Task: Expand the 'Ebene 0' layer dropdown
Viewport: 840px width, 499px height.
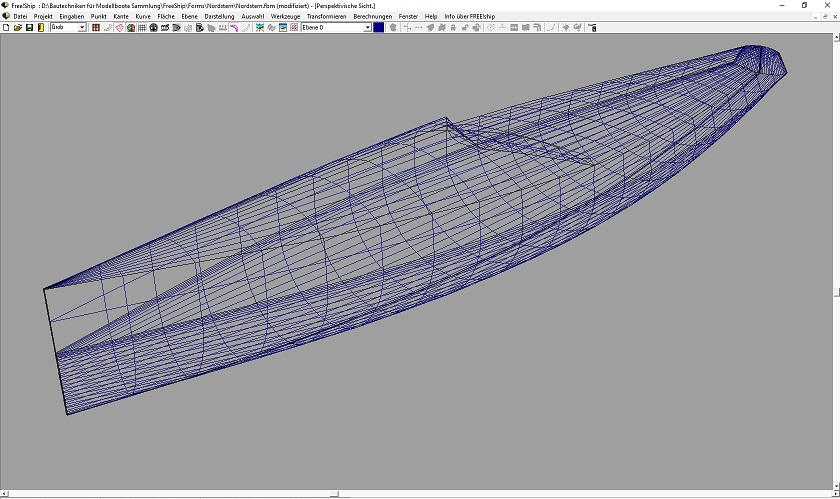Action: point(367,28)
